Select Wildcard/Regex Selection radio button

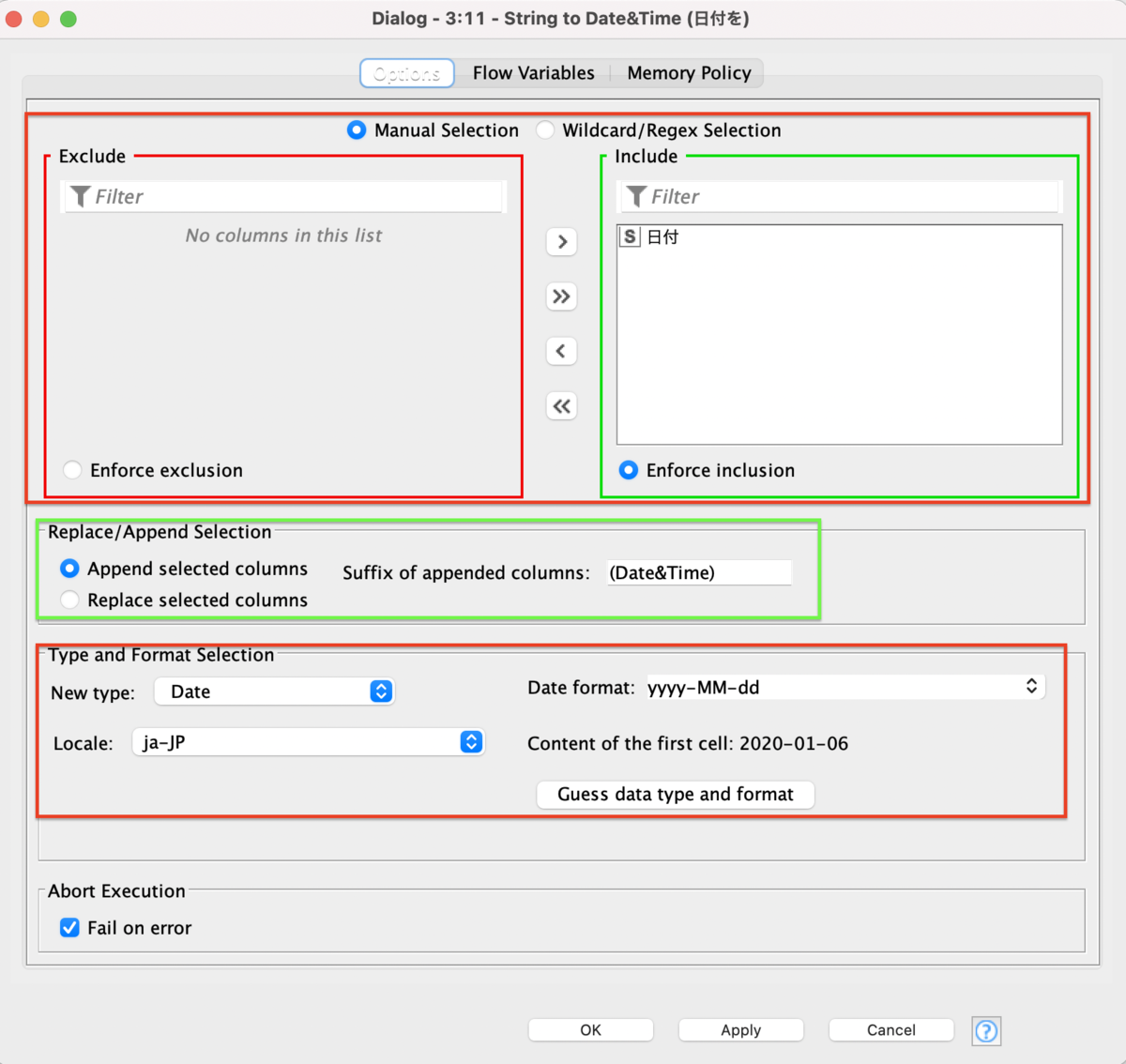(x=545, y=130)
